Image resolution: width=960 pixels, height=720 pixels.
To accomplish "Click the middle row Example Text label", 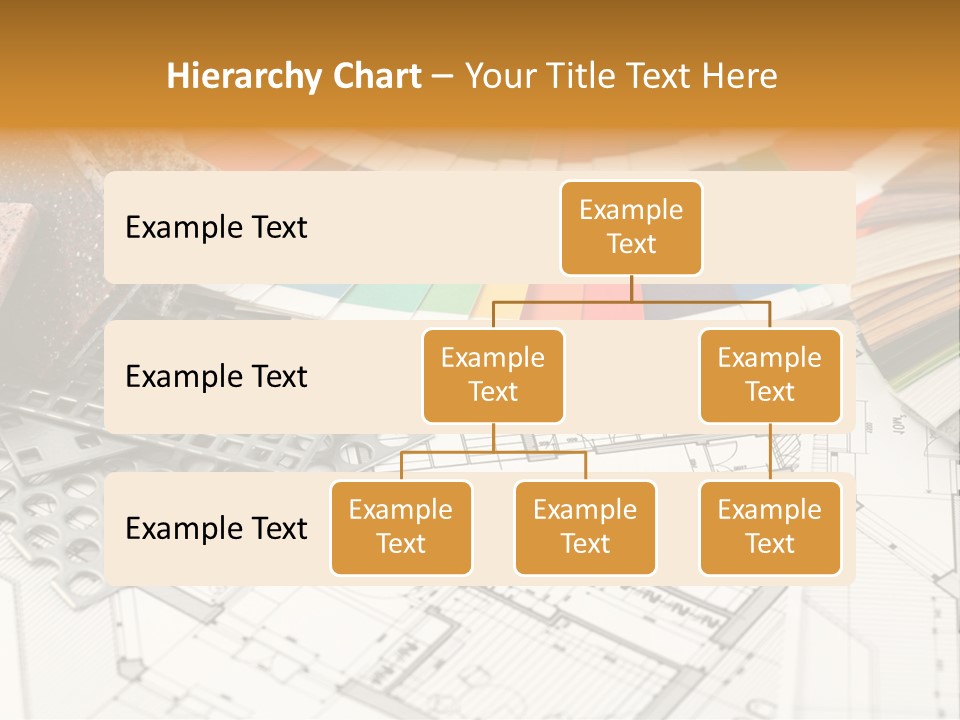I will (x=215, y=377).
